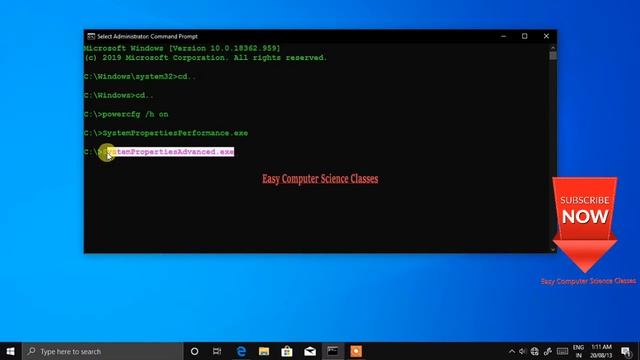Click the powercfg /h on line

126,114
